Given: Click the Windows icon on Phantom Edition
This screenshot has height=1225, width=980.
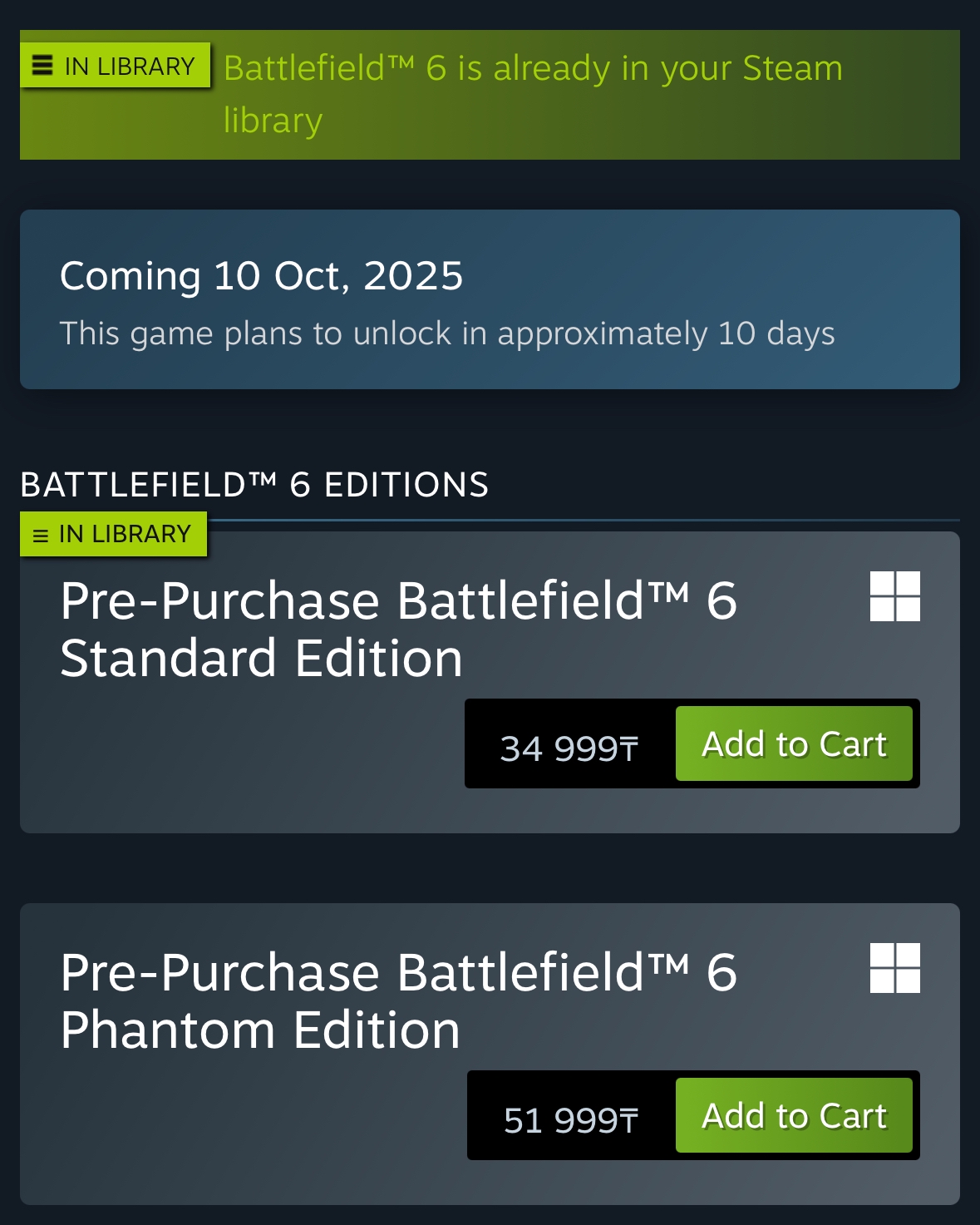Looking at the screenshot, I should click(x=894, y=967).
